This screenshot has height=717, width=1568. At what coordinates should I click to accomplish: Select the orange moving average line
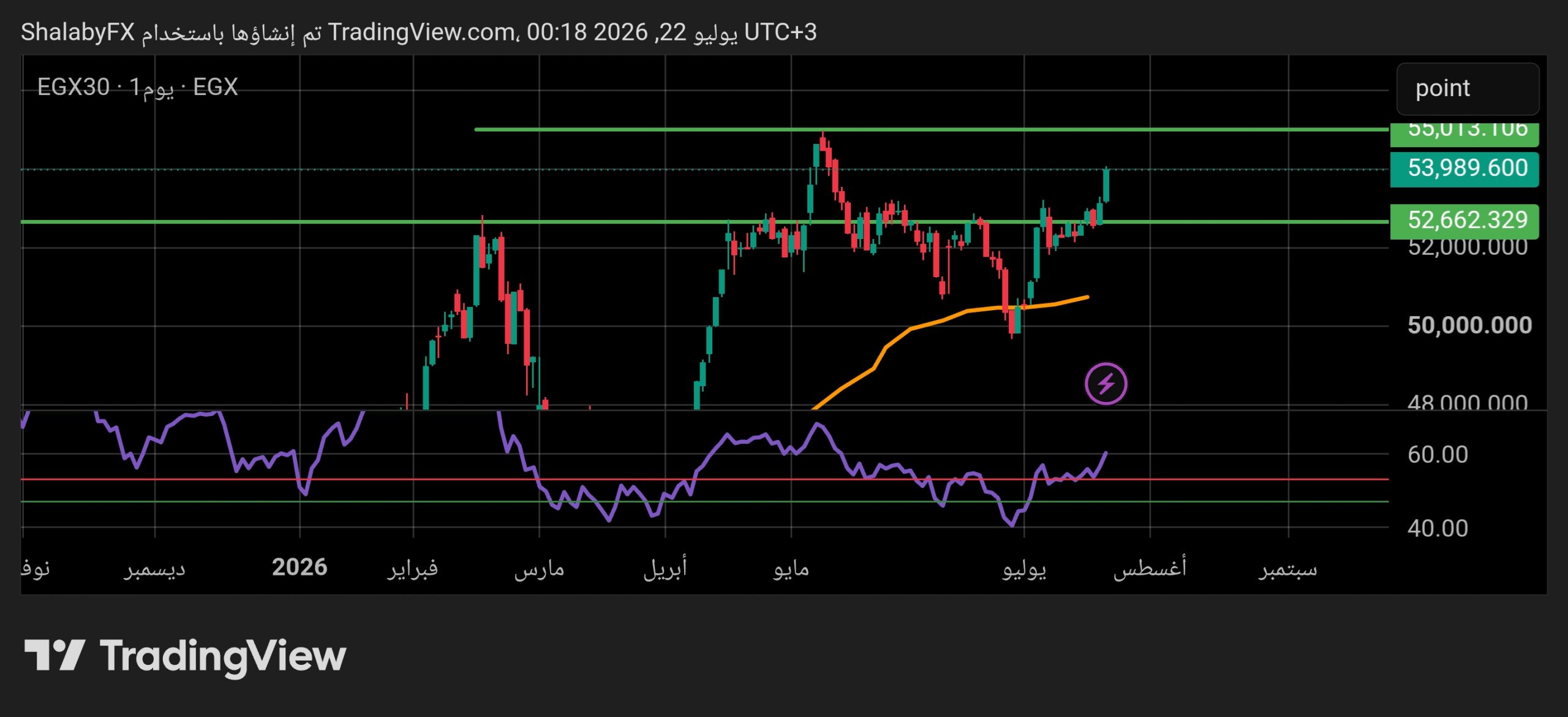tap(949, 319)
